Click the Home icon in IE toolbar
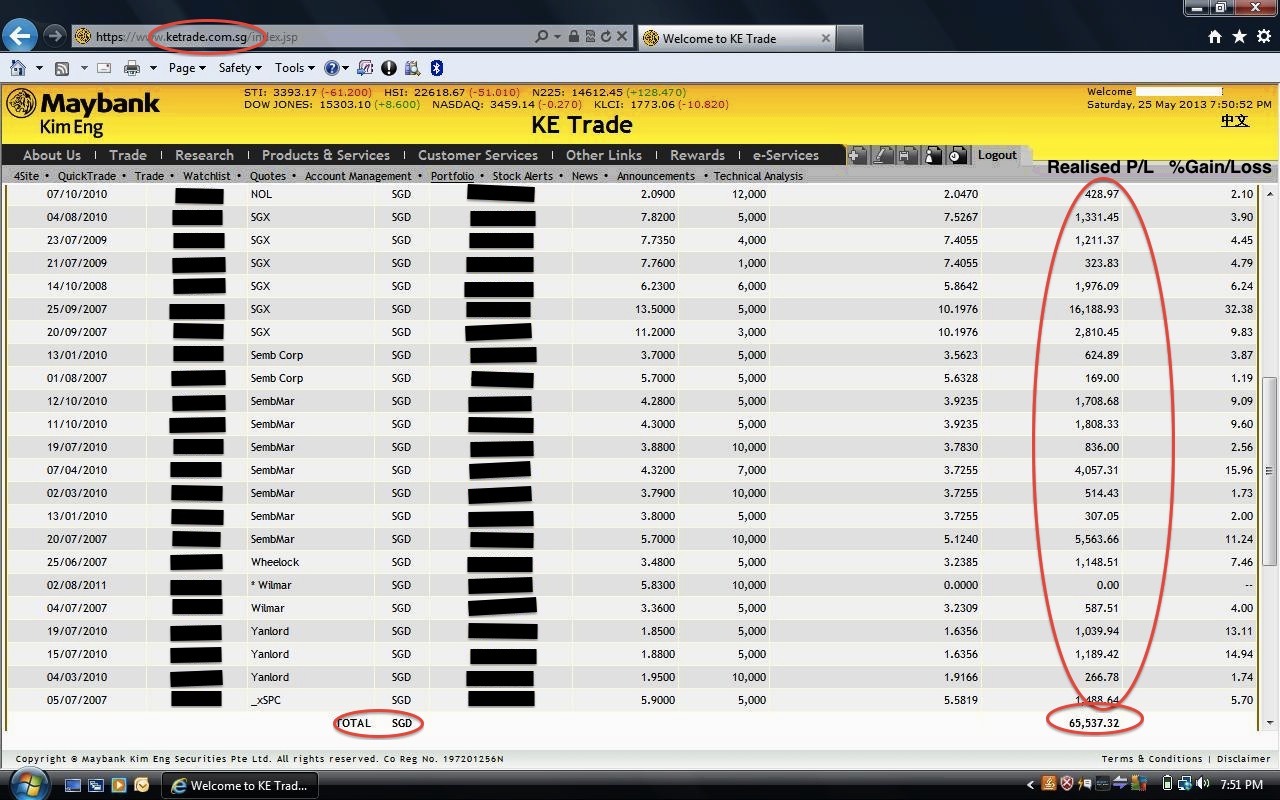 [1214, 37]
